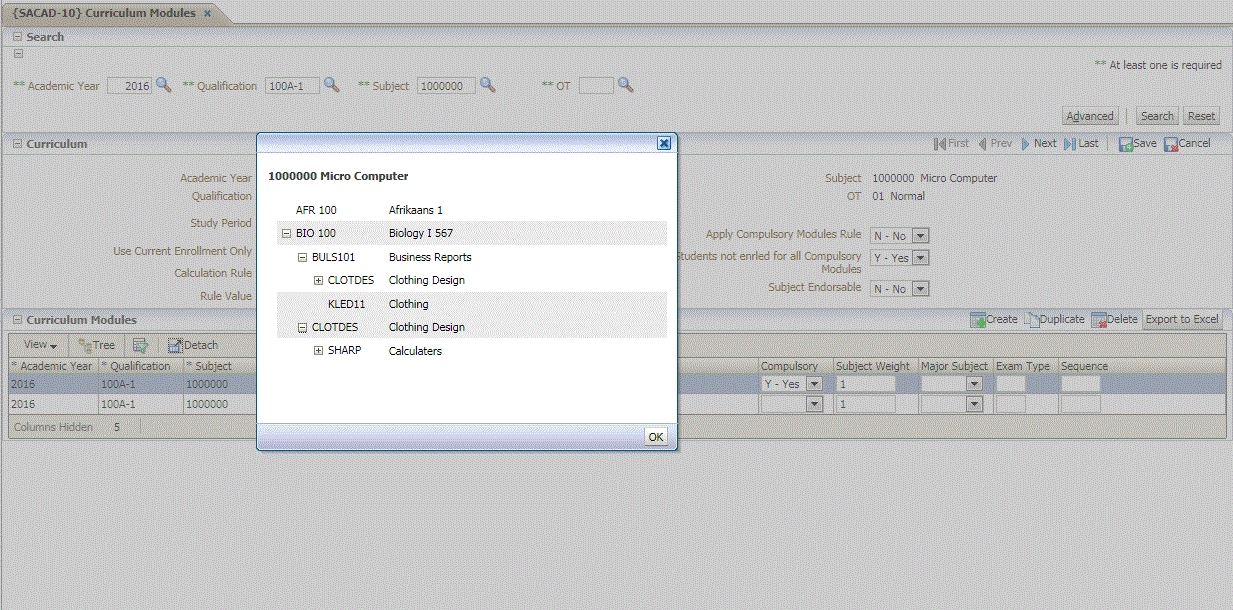Delete the highlighted curriculum module
This screenshot has width=1233, height=610.
1114,319
